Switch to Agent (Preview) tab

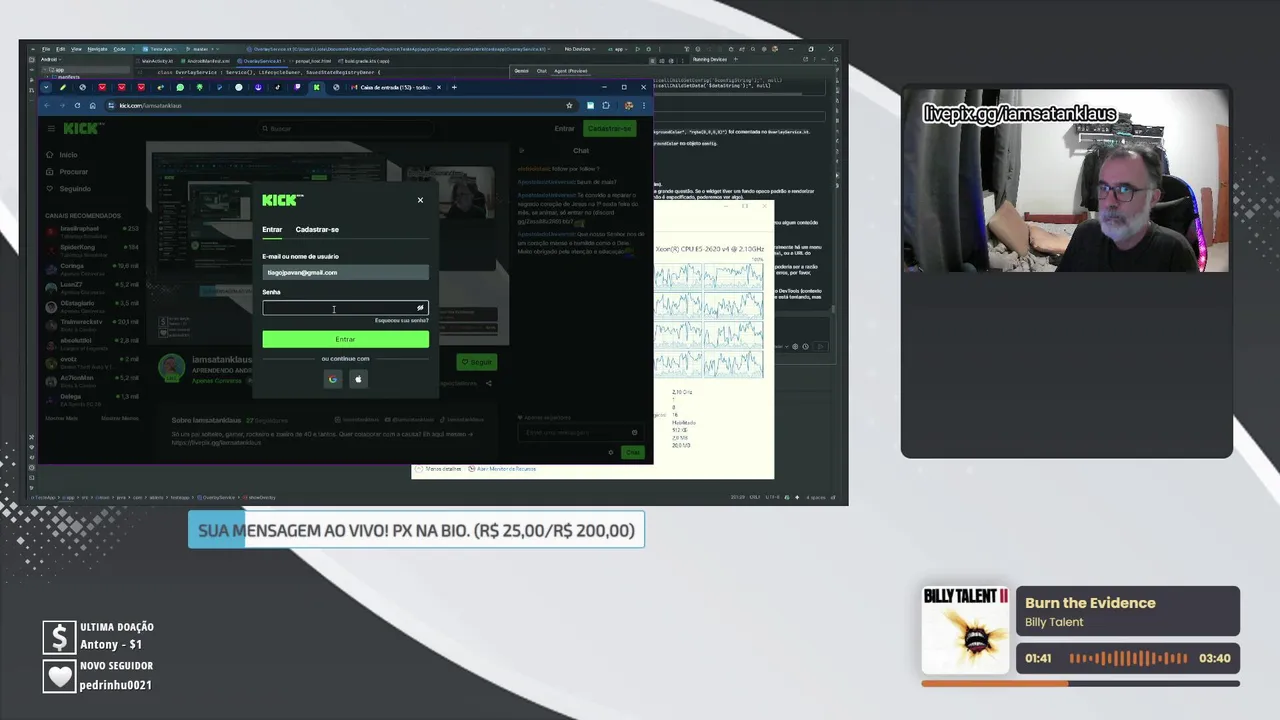click(x=571, y=71)
